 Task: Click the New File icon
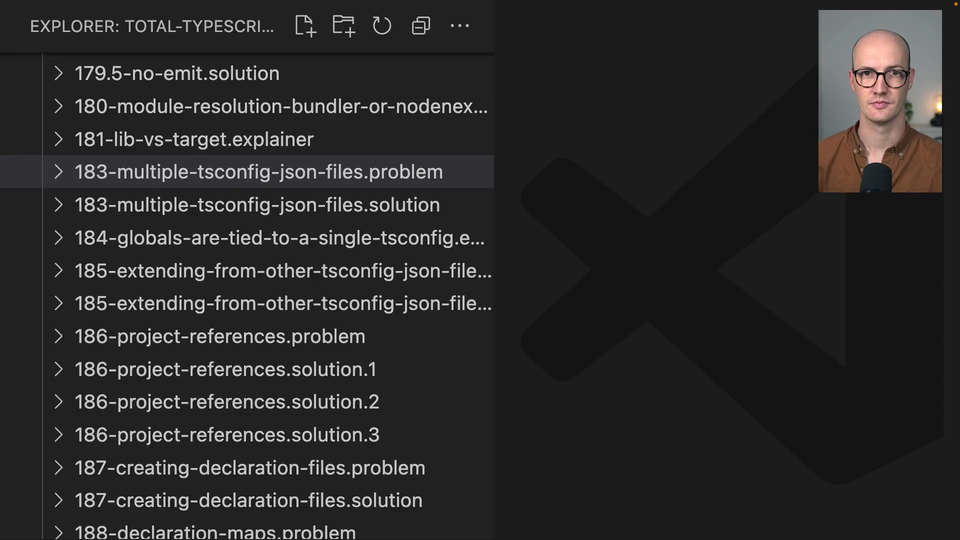click(305, 26)
